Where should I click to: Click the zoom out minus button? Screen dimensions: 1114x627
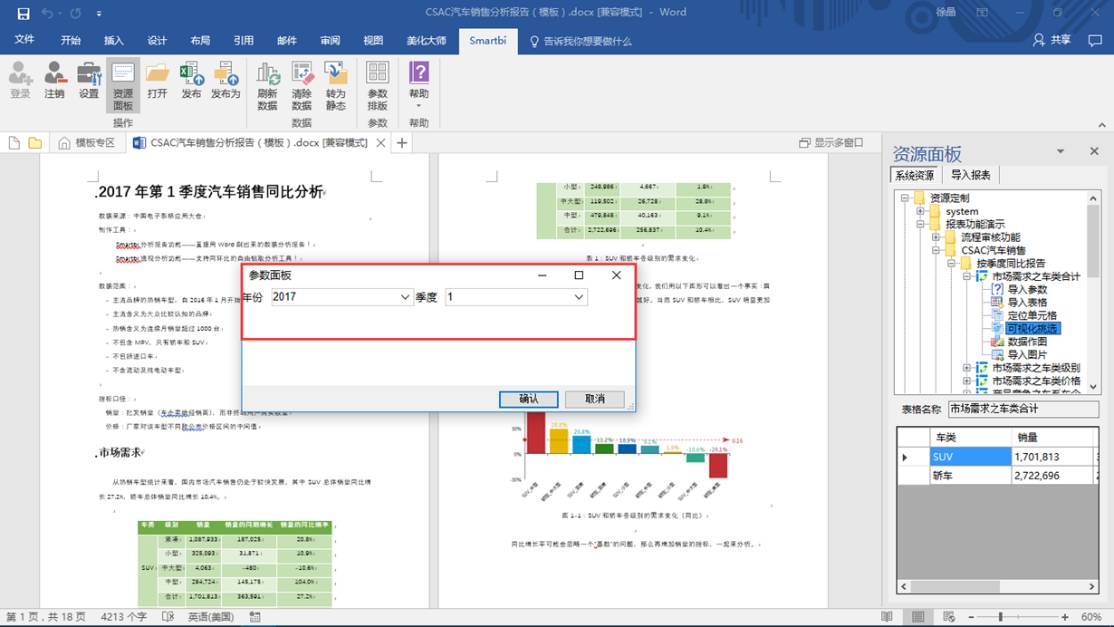[x=971, y=616]
